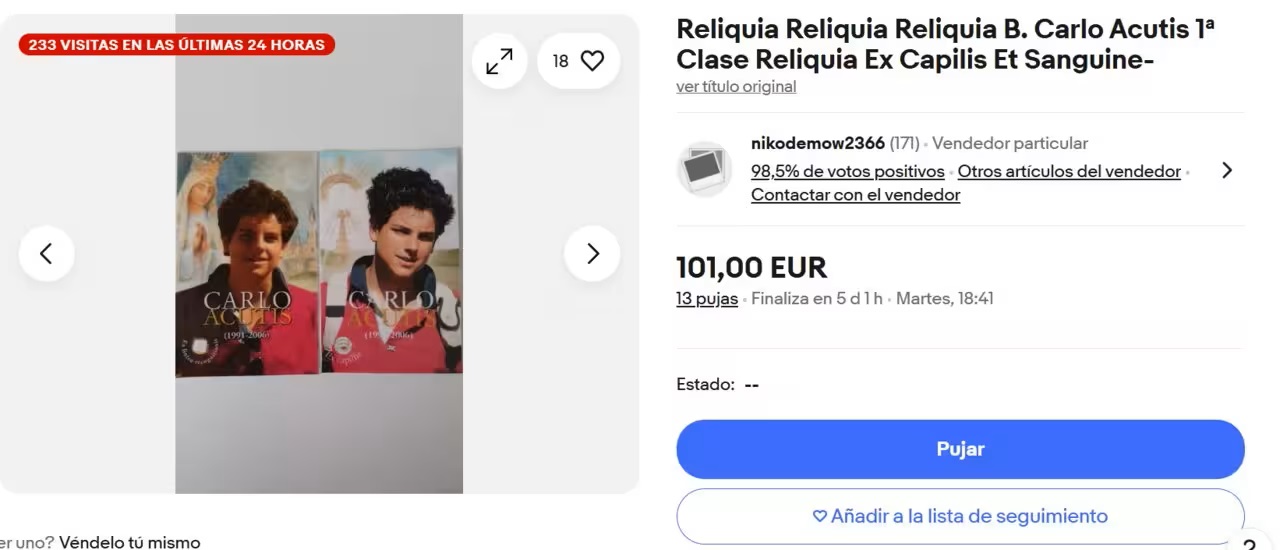Click the 233 visitas red badge
Screen dimensions: 1280x550
tap(176, 45)
